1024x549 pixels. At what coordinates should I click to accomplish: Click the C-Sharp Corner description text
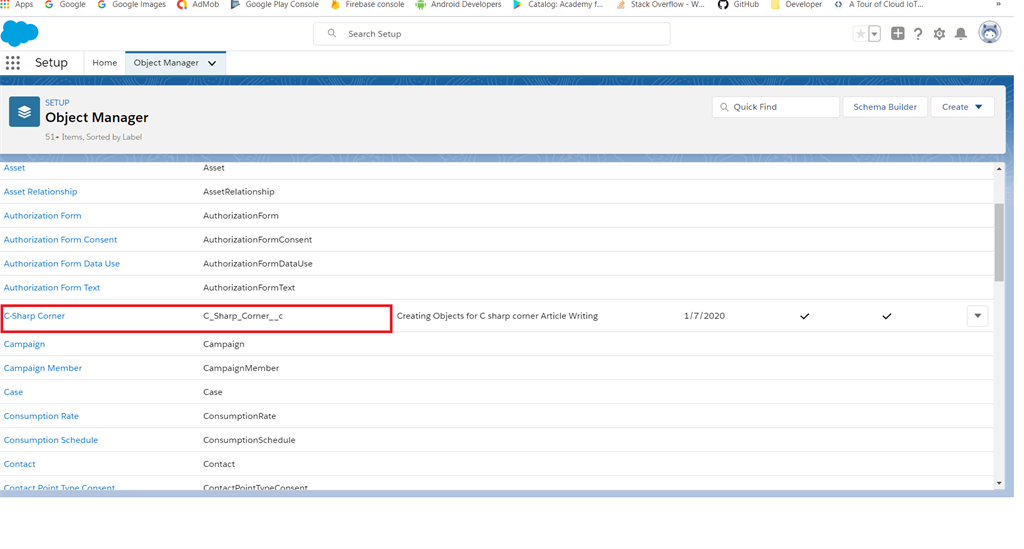(x=497, y=316)
